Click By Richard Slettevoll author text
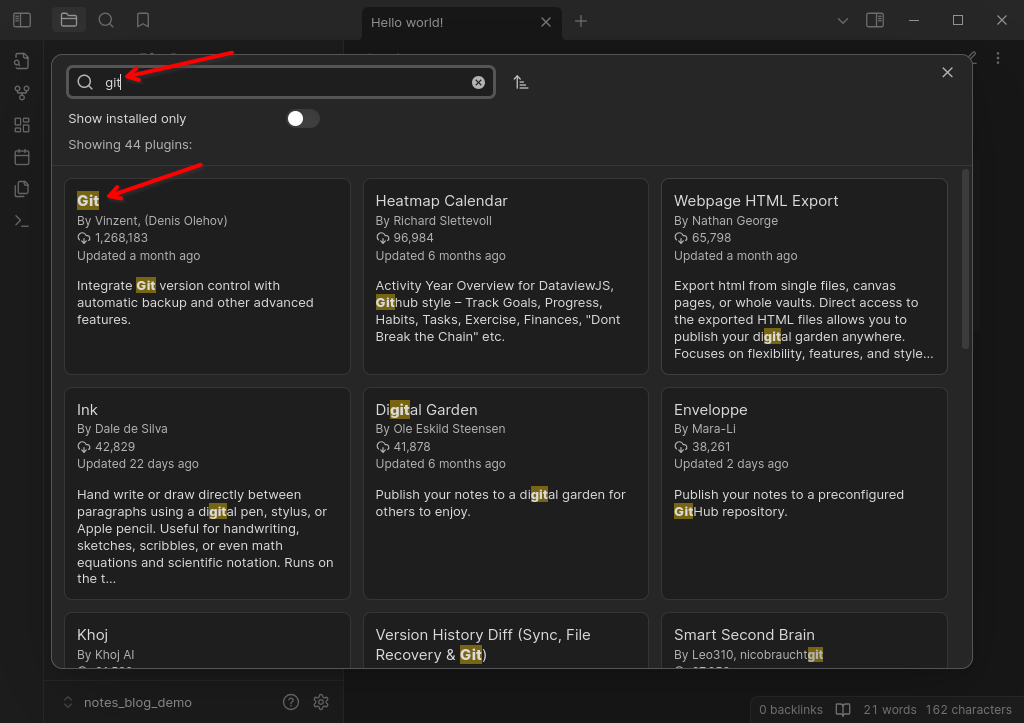This screenshot has width=1024, height=723. pos(434,221)
